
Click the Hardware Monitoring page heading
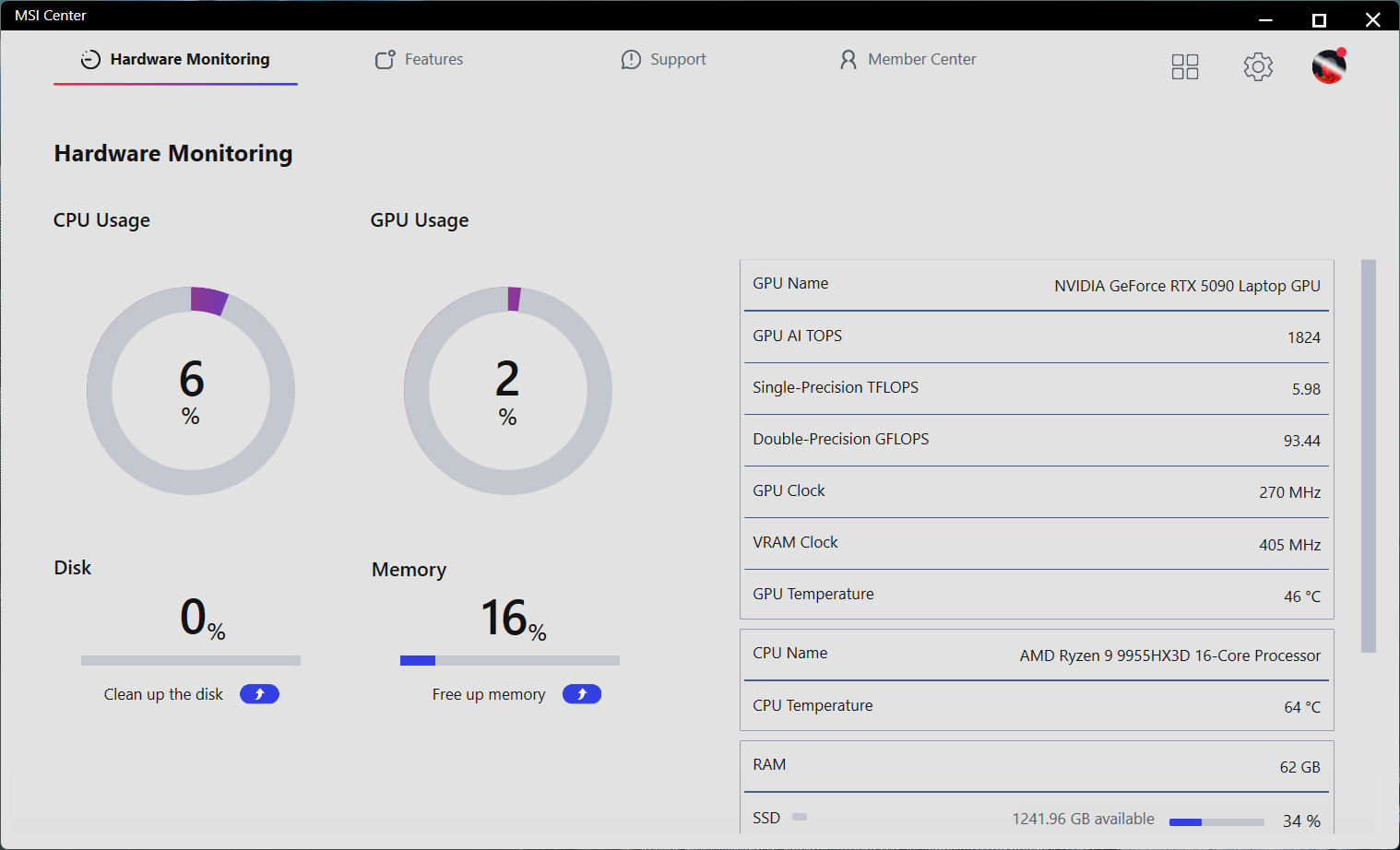tap(173, 153)
